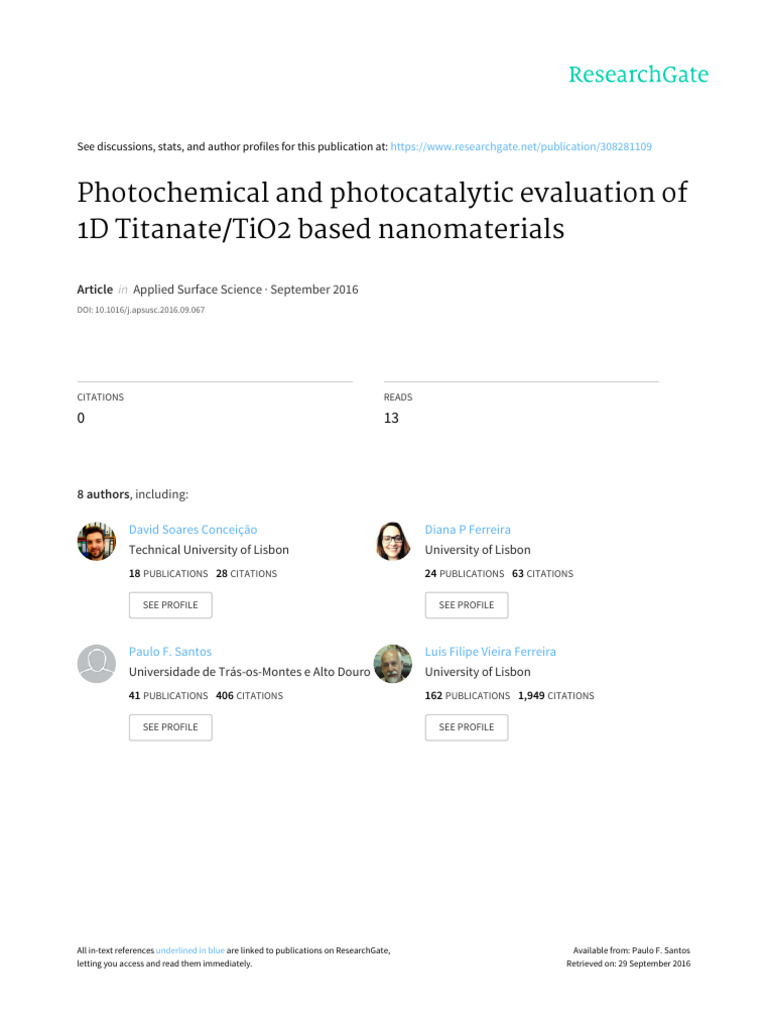See profile button under Diana P Ferreira
This screenshot has height=1024, width=768.
(x=466, y=605)
